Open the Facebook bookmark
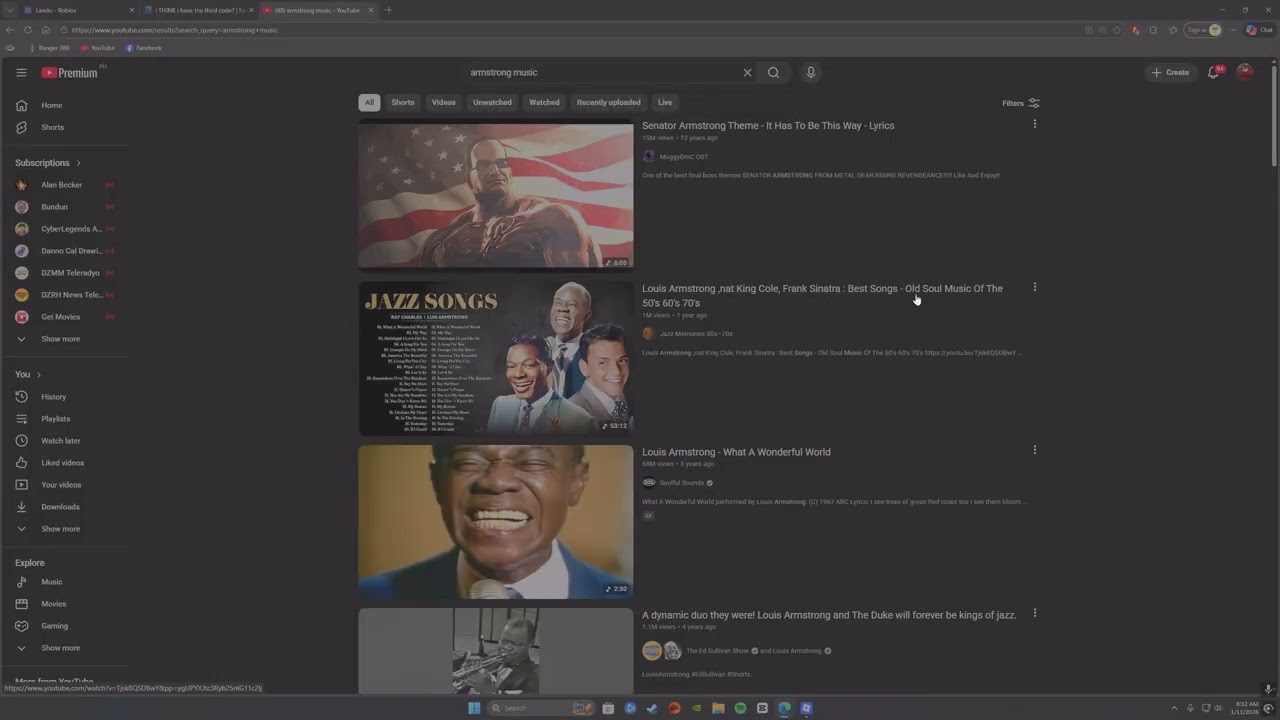 click(x=144, y=48)
